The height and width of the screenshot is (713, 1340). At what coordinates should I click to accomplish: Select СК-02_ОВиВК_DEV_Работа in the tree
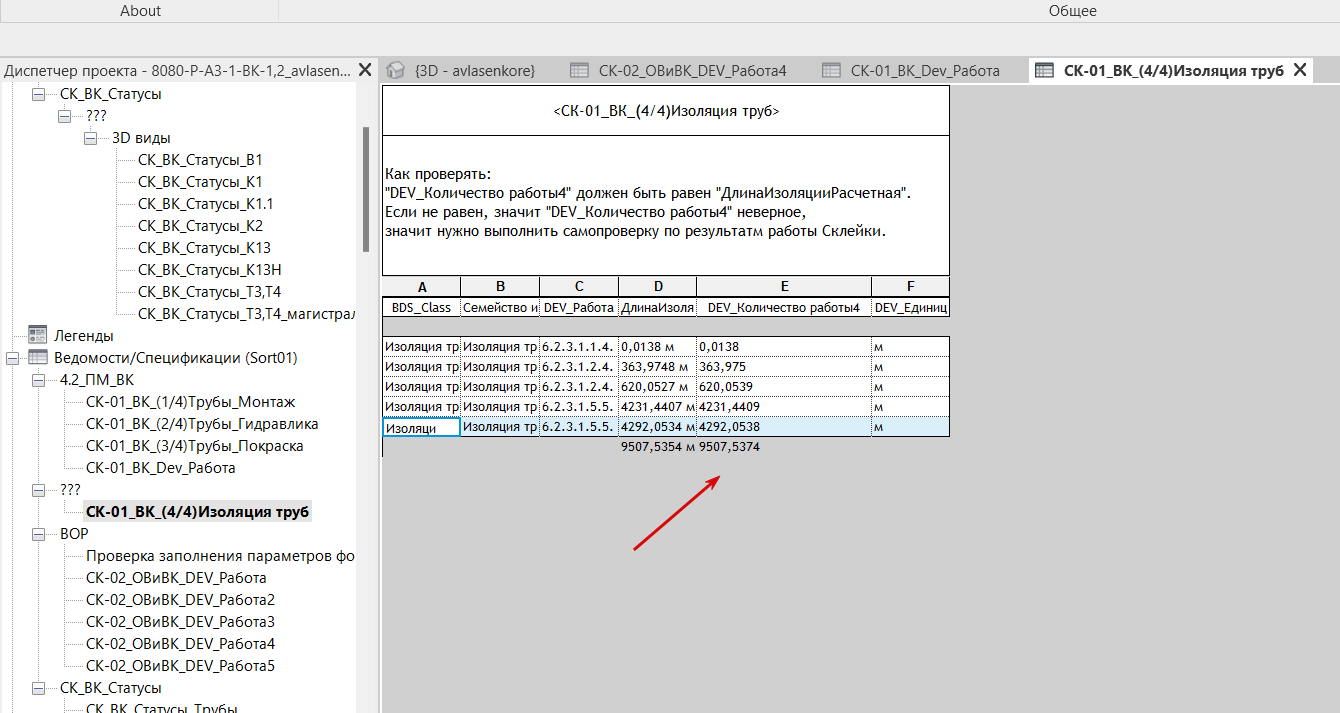click(x=175, y=578)
